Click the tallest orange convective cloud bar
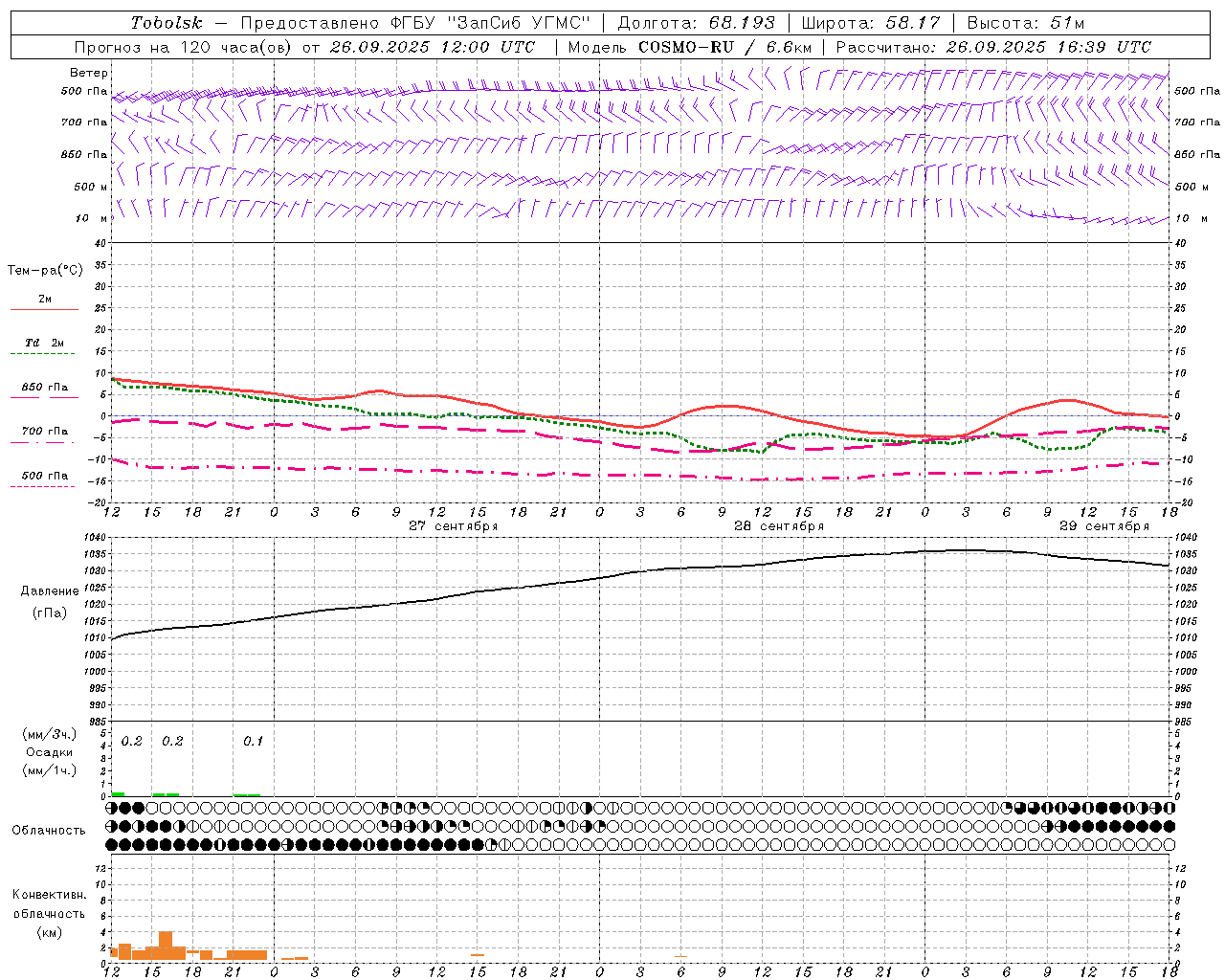Viewport: 1225px width, 980px height. coord(166,946)
